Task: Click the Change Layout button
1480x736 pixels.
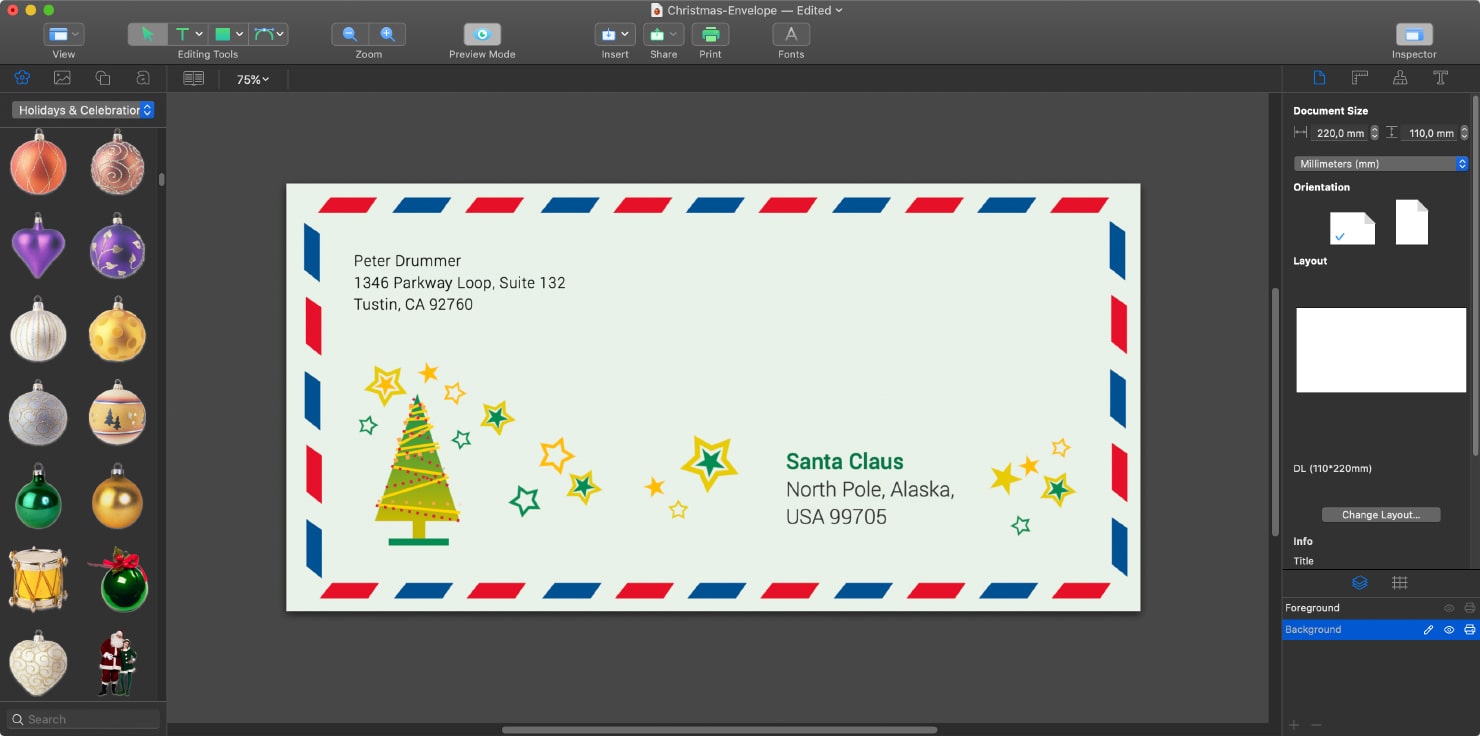Action: (x=1380, y=514)
